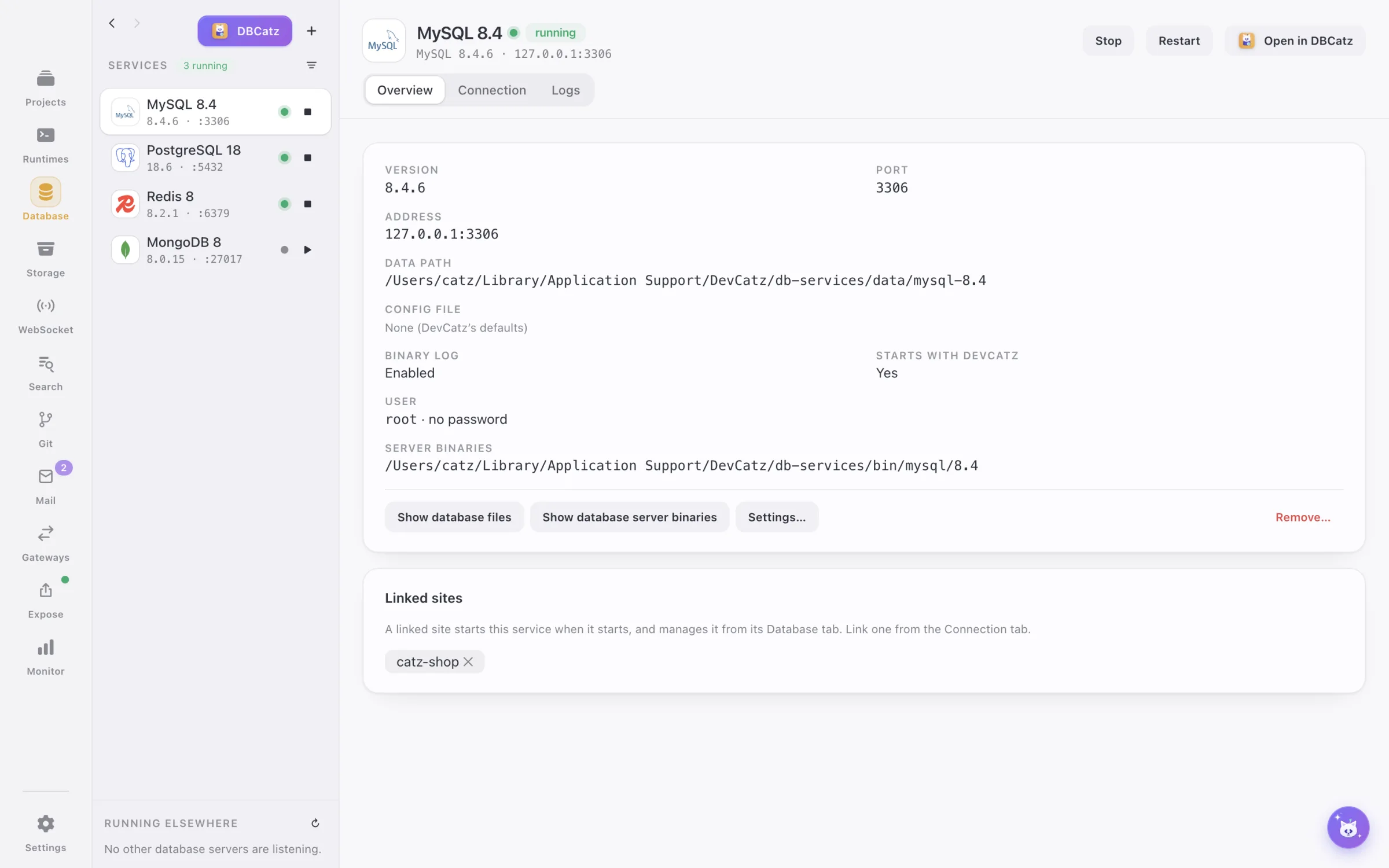
Task: Click the Restart button
Action: 1179,41
